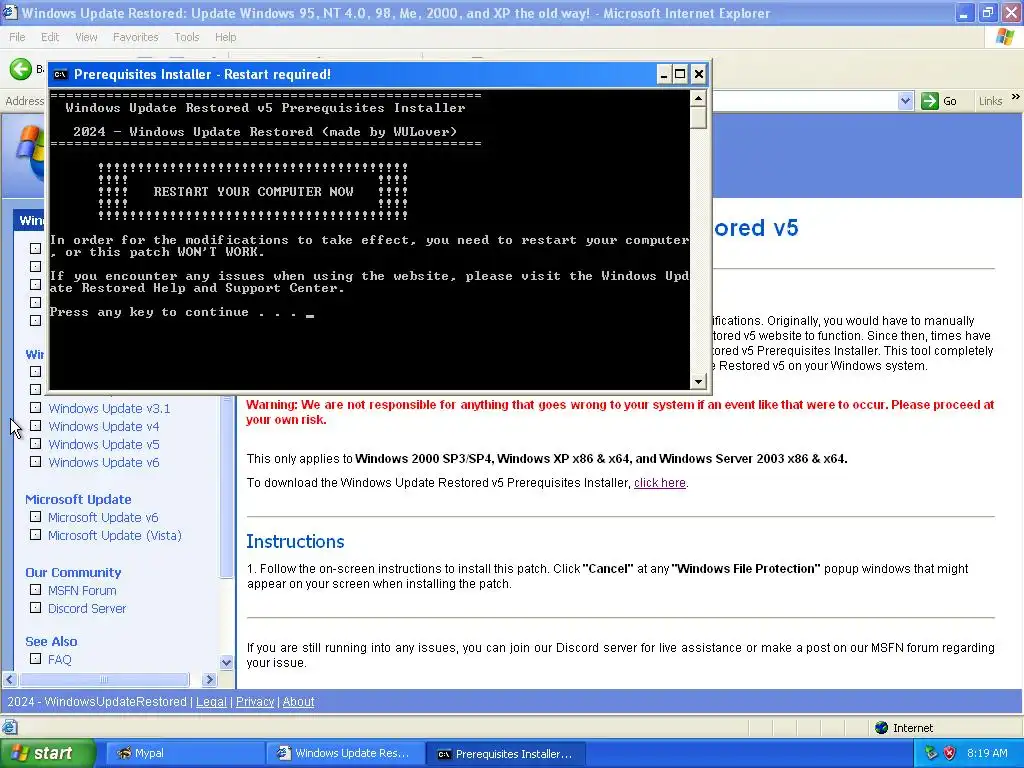
Task: Click sidebar horizontal scroll right arrow
Action: [209, 679]
